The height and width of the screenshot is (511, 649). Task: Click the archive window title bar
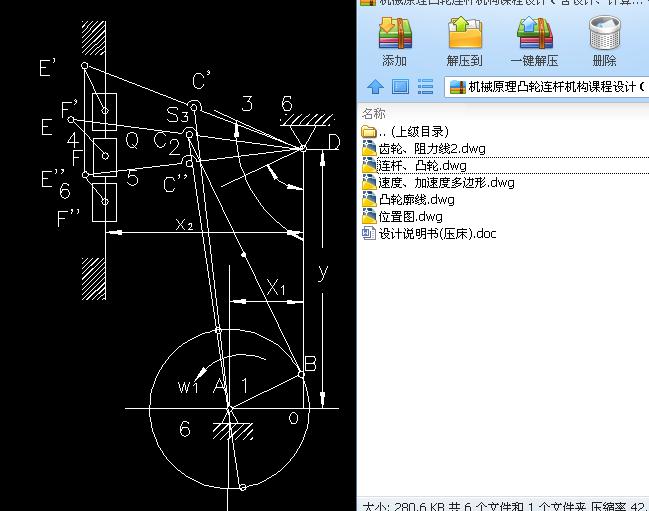500,5
